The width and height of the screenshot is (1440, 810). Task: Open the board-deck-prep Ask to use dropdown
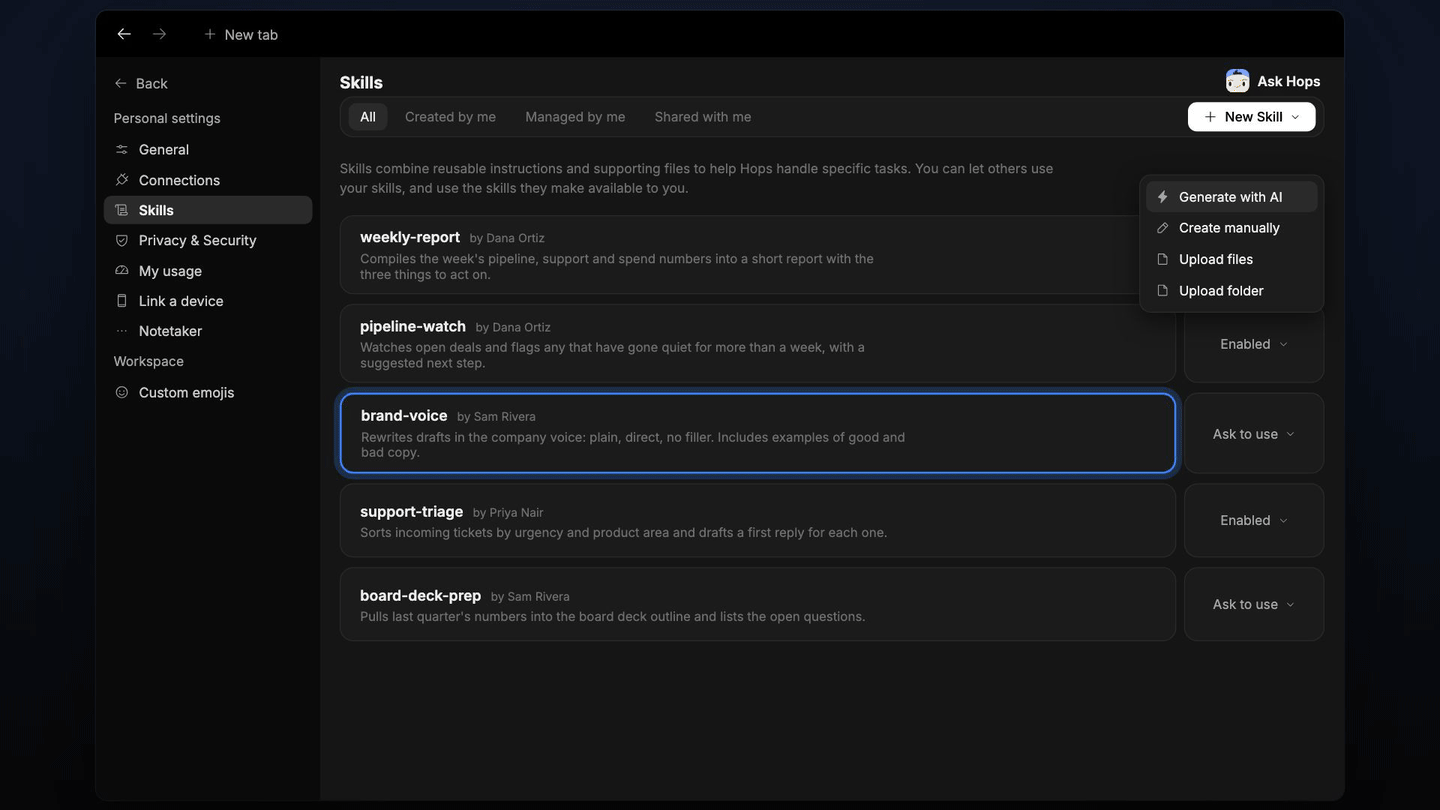1254,604
